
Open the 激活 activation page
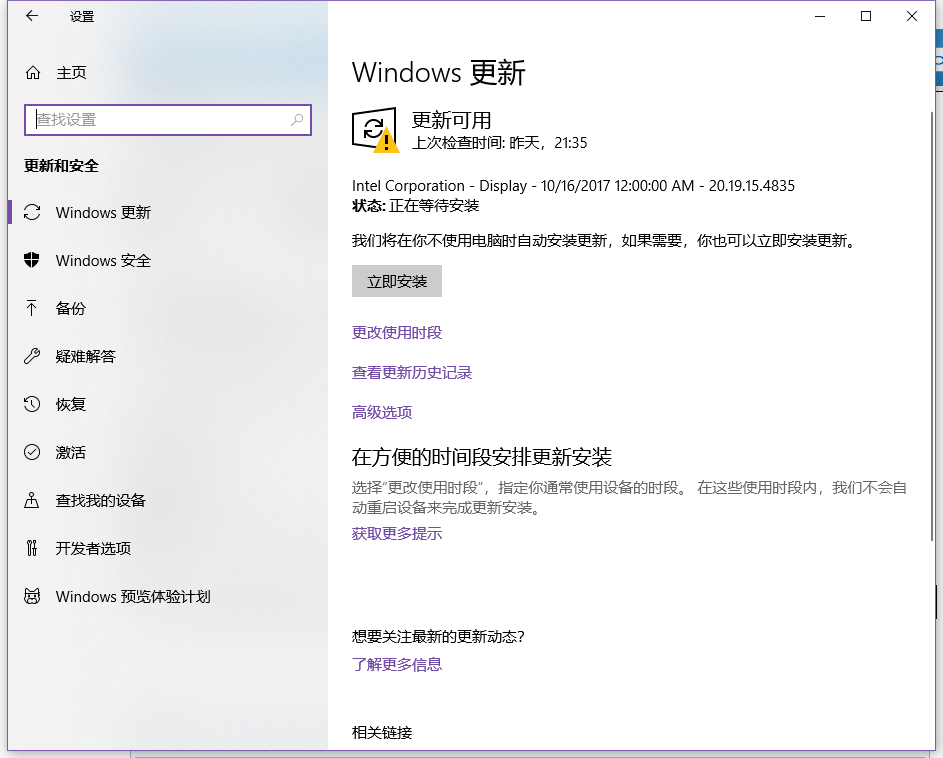point(71,452)
